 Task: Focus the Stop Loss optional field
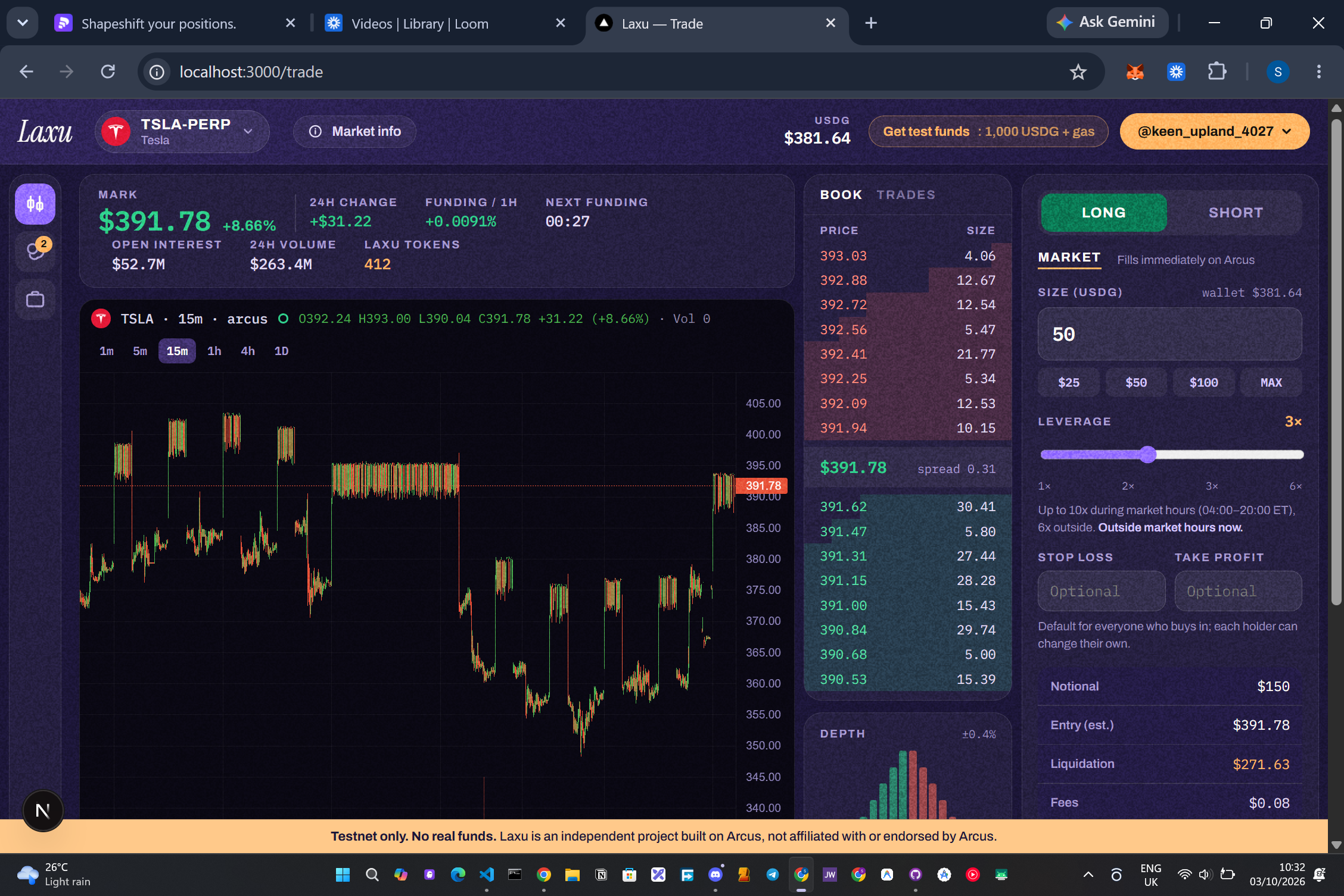coord(1101,591)
